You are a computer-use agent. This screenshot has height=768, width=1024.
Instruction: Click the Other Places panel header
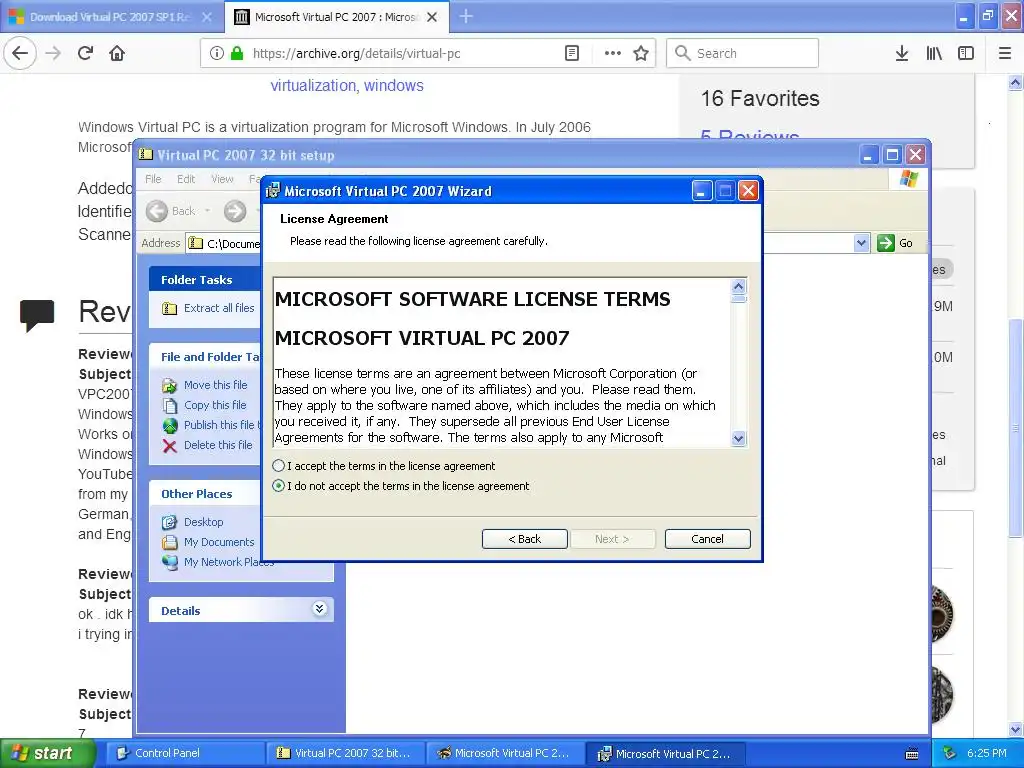click(206, 494)
